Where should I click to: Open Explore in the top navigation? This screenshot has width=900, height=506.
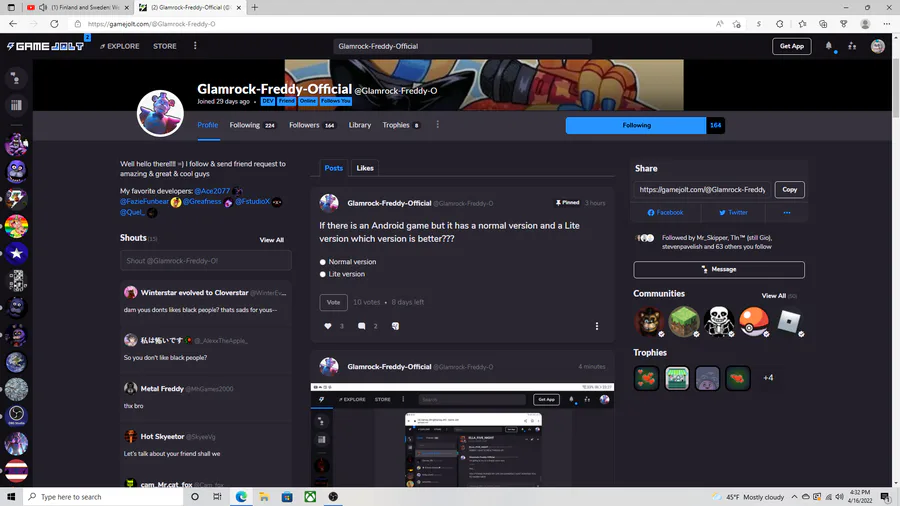[120, 46]
